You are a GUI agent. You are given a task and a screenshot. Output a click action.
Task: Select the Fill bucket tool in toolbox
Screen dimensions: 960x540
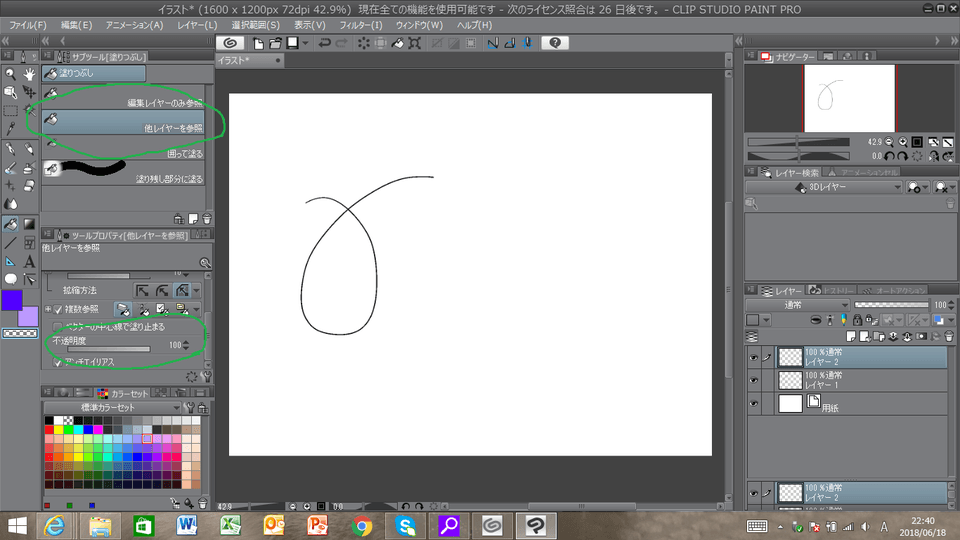click(x=10, y=224)
